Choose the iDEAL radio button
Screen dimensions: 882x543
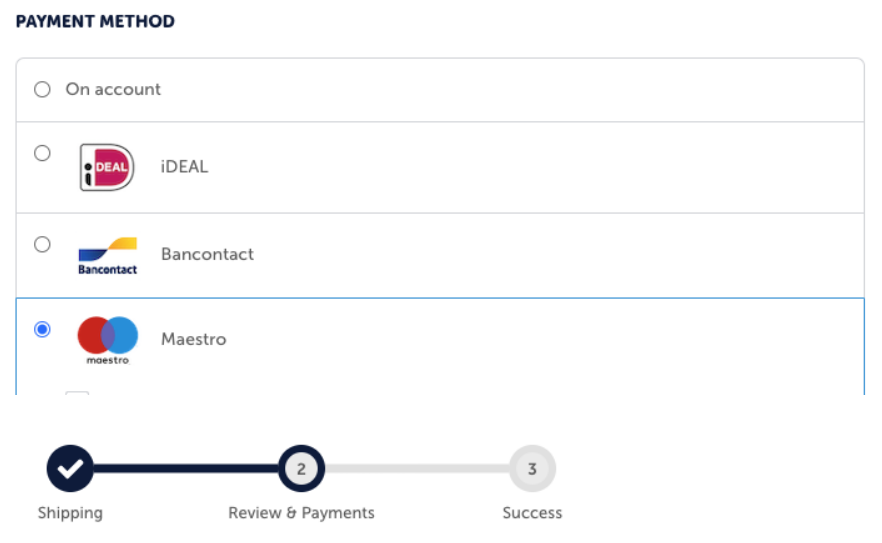[42, 153]
